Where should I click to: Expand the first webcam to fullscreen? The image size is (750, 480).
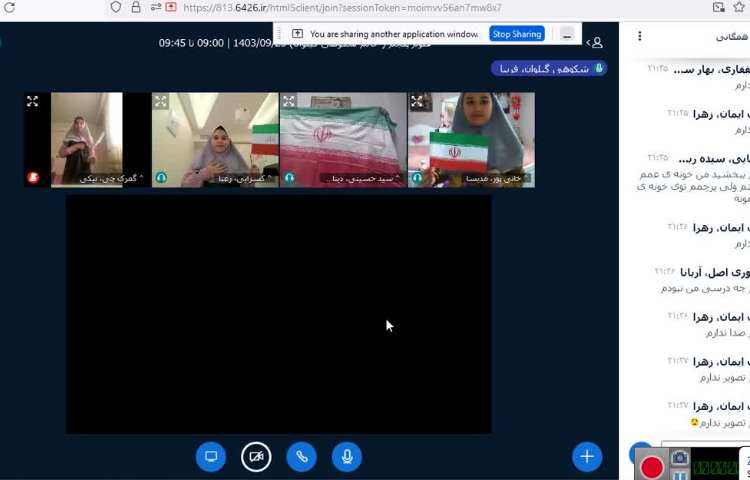tap(33, 101)
